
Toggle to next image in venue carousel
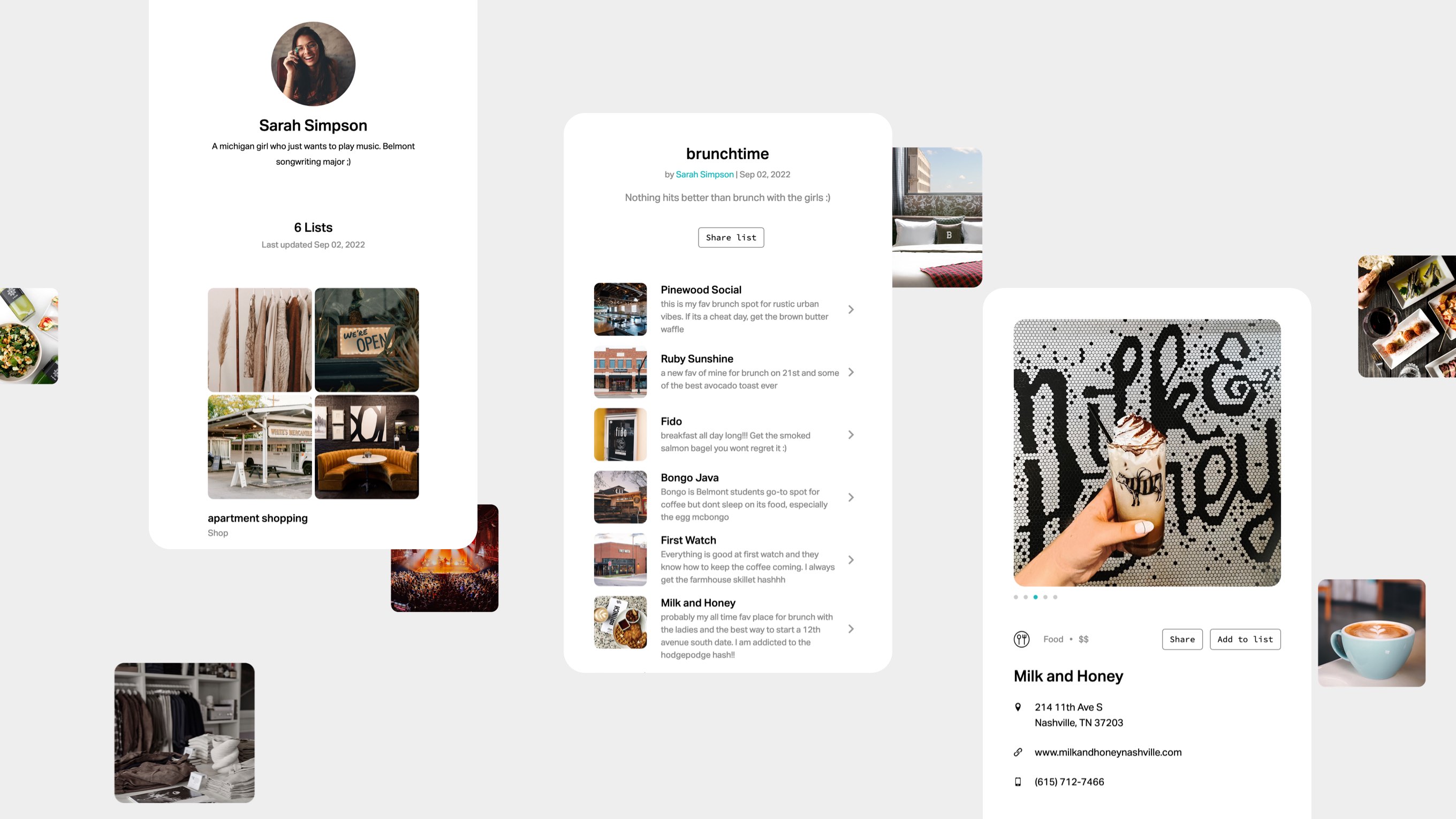pyautogui.click(x=1046, y=597)
